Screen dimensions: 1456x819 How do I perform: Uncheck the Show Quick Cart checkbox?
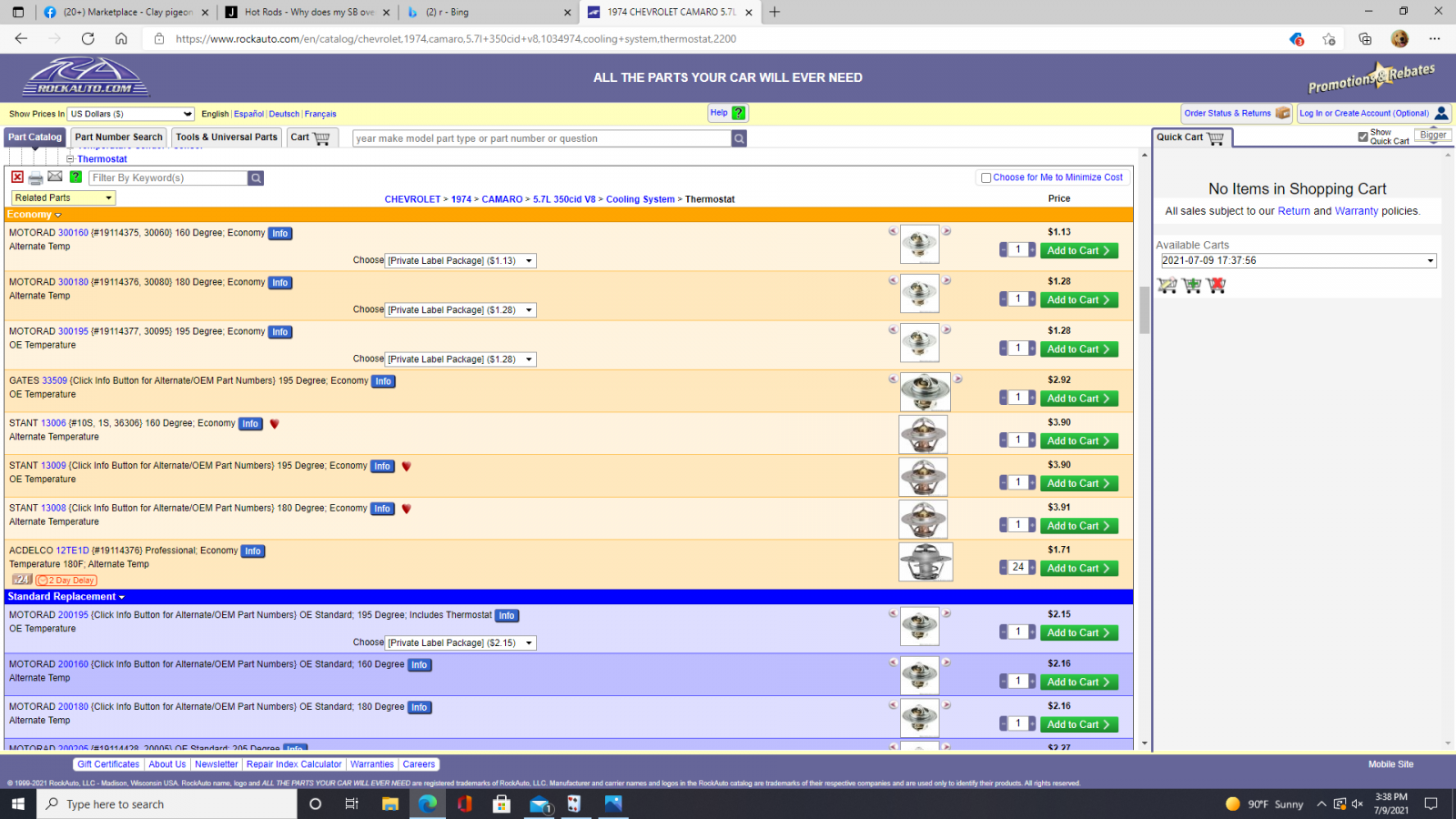click(x=1362, y=136)
